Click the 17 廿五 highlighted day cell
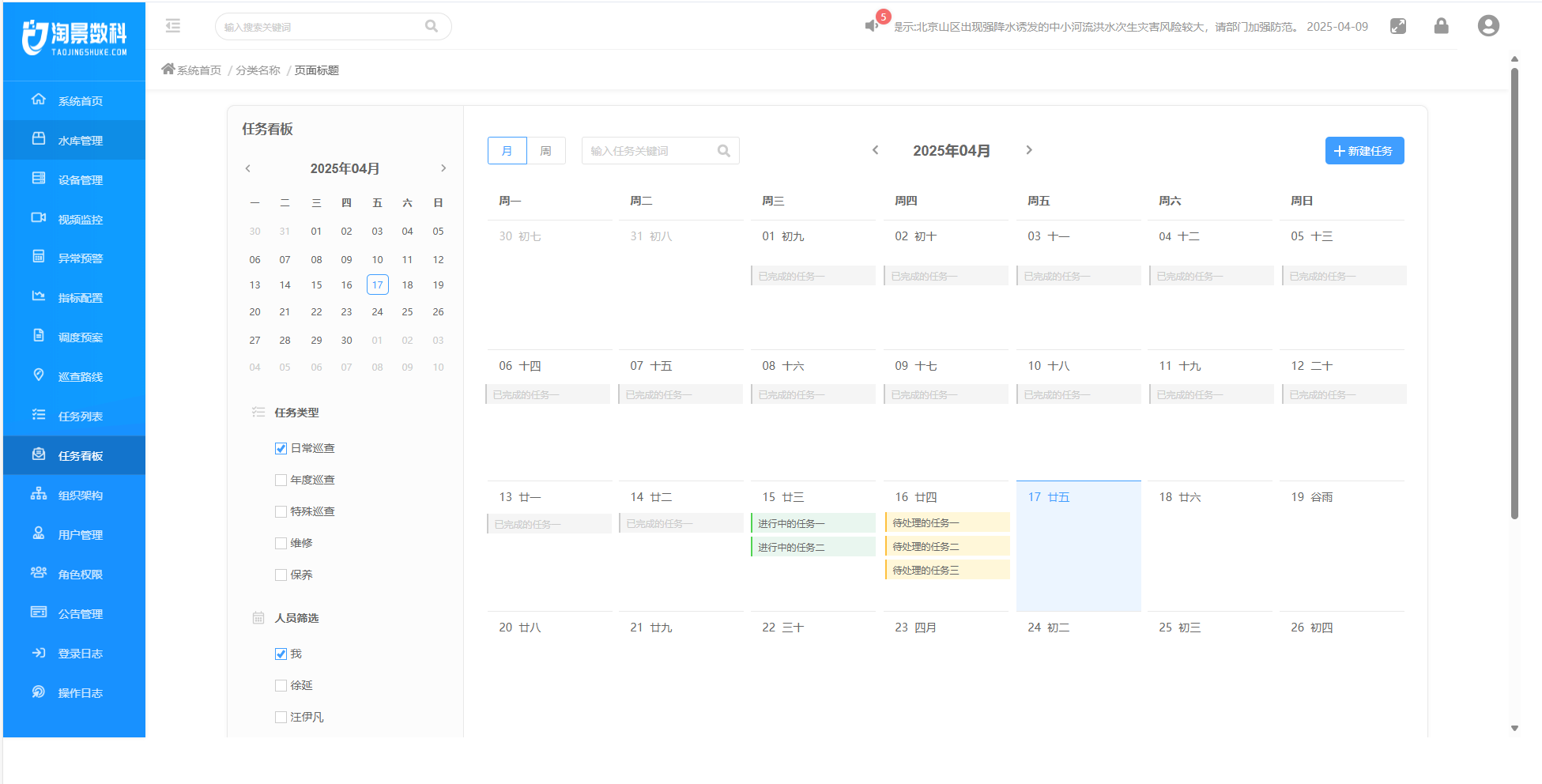The width and height of the screenshot is (1542, 784). 1078,545
